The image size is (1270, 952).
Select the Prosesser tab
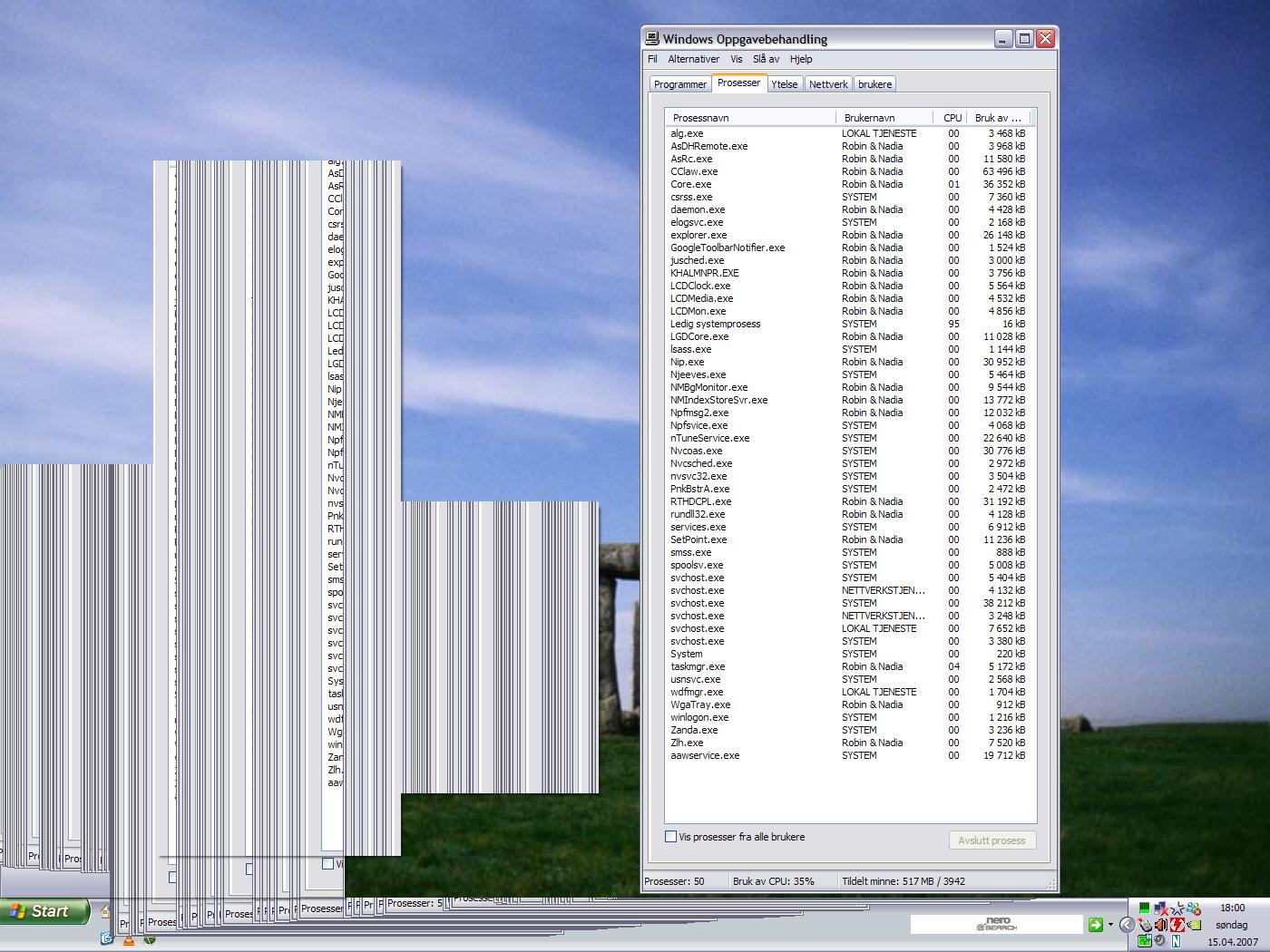(739, 83)
